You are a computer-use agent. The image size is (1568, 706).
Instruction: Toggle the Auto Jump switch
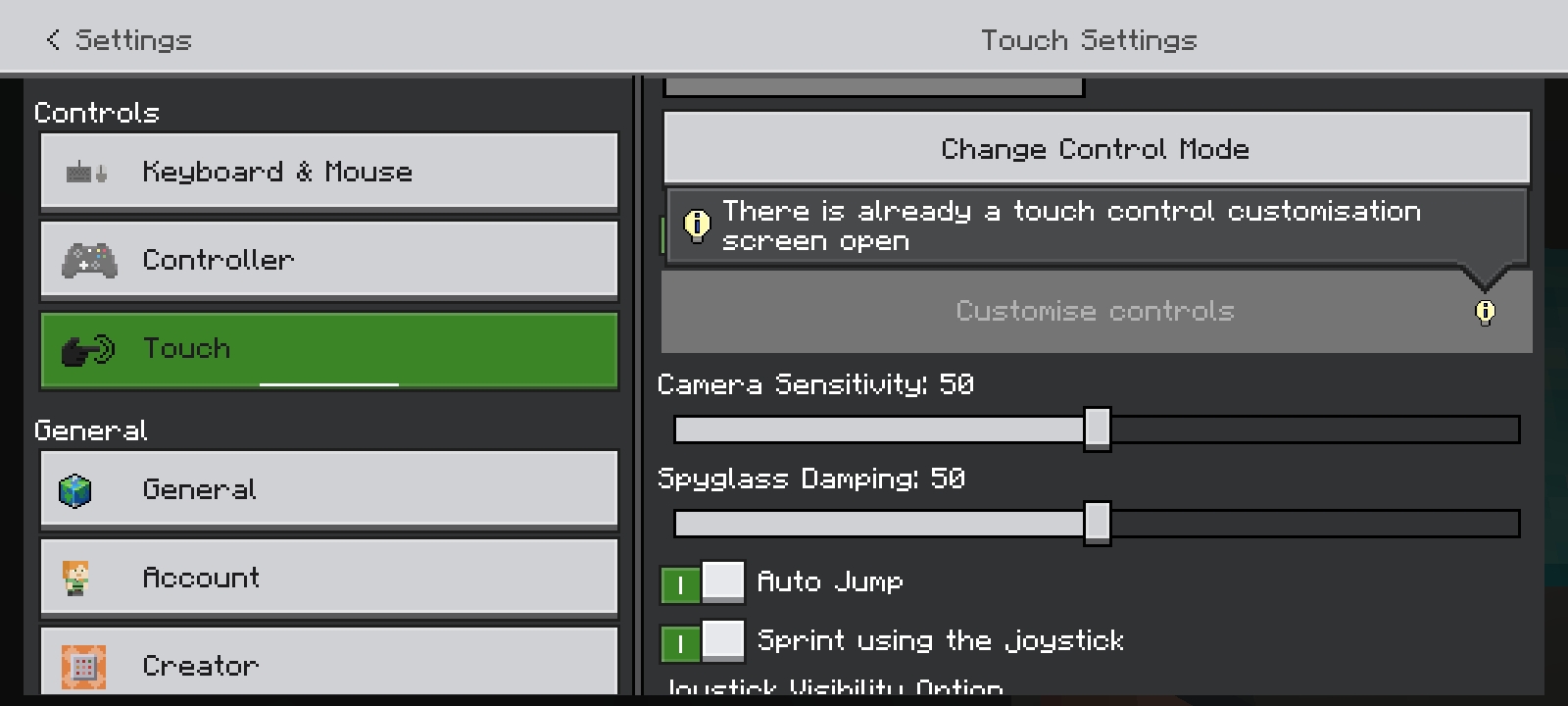click(x=702, y=582)
